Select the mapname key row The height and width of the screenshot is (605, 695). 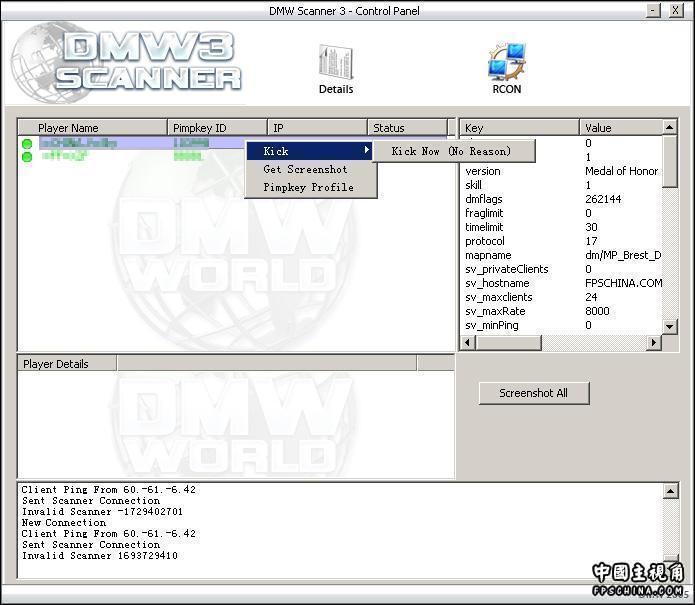[x=562, y=255]
